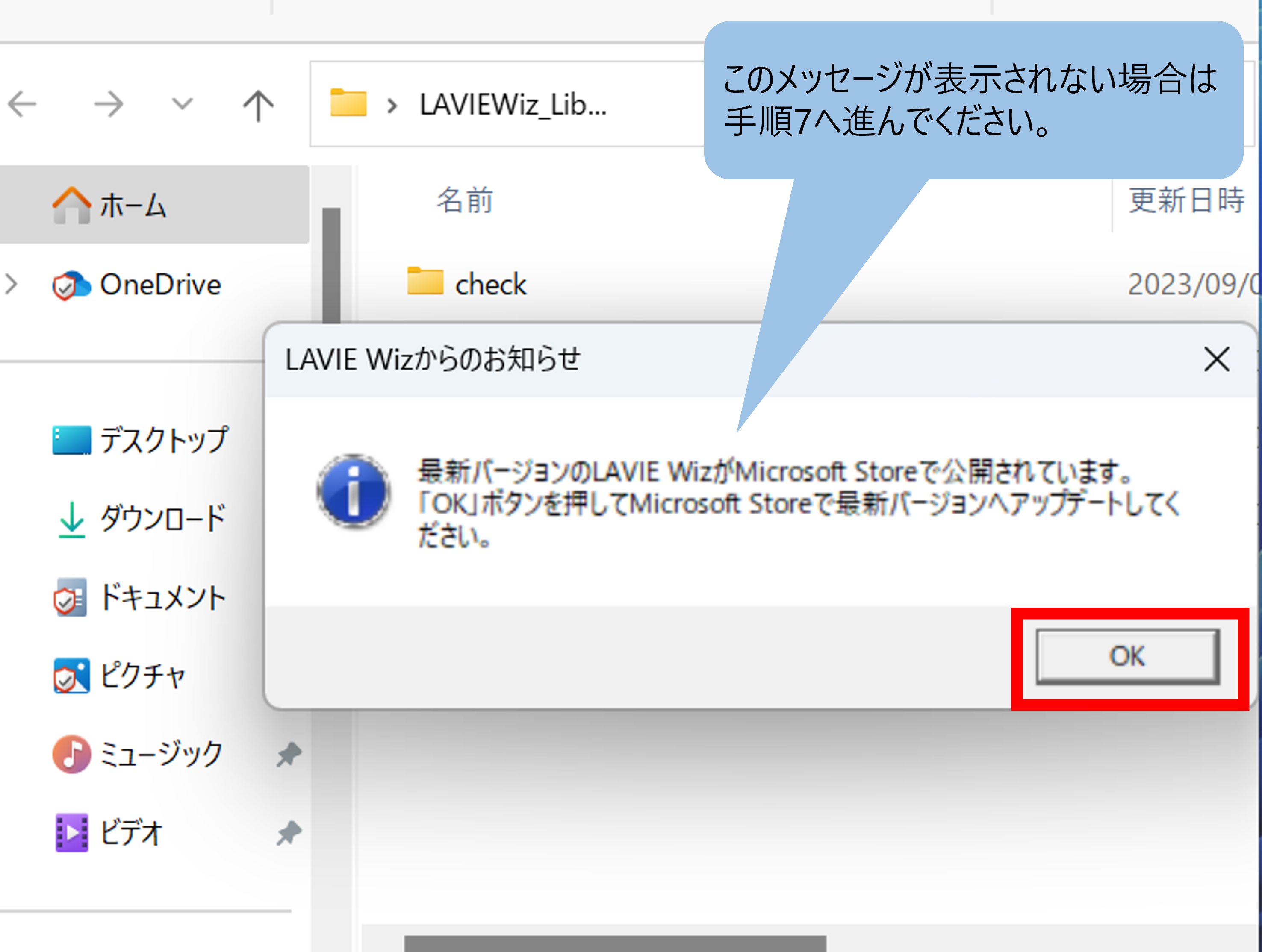The width and height of the screenshot is (1262, 952).
Task: Go up one folder level arrow
Action: coord(259,105)
